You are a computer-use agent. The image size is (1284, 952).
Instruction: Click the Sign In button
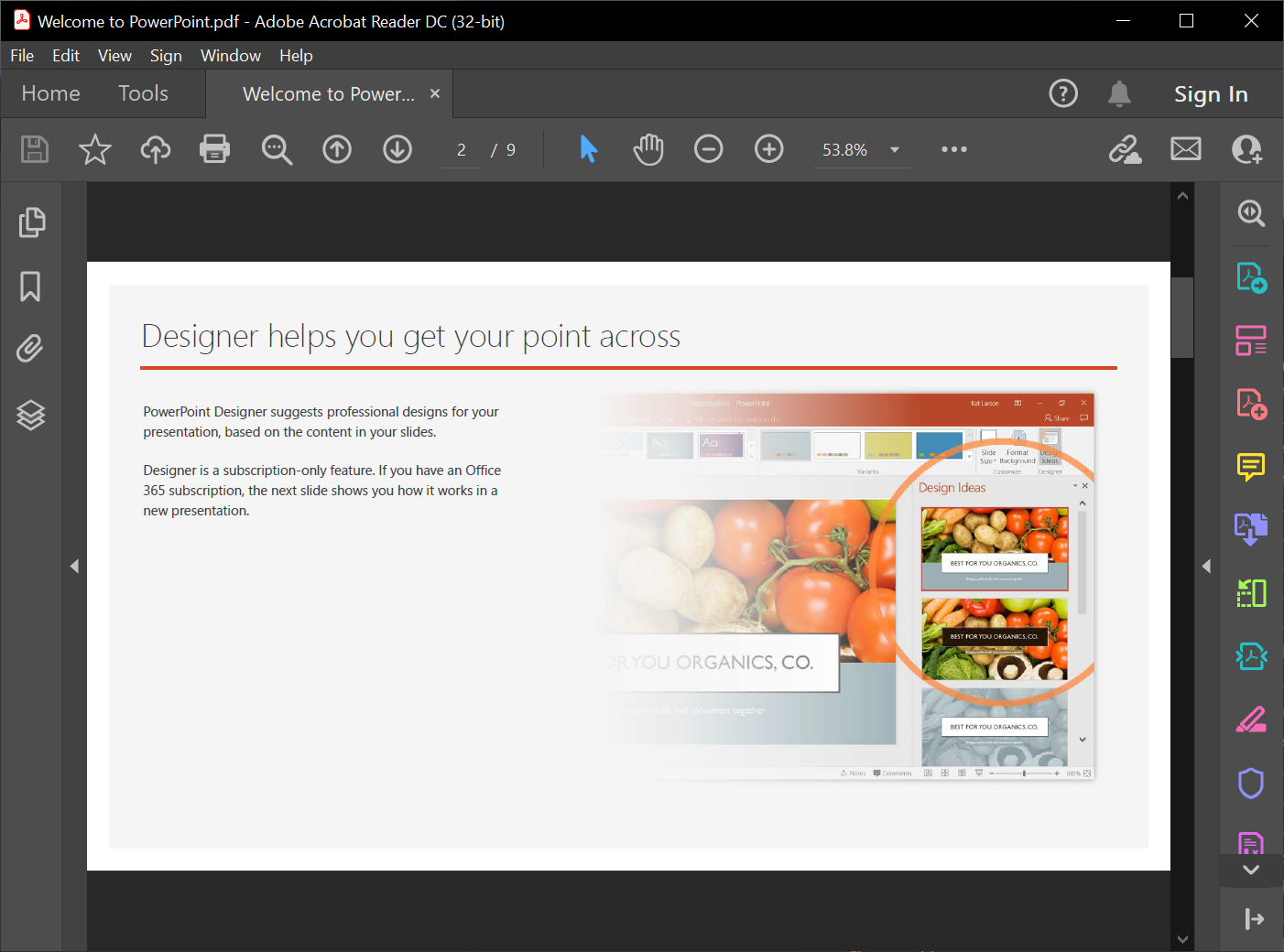[1211, 94]
